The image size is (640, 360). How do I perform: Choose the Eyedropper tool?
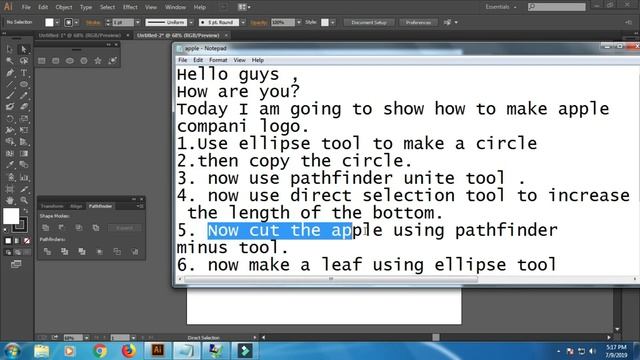coord(10,165)
